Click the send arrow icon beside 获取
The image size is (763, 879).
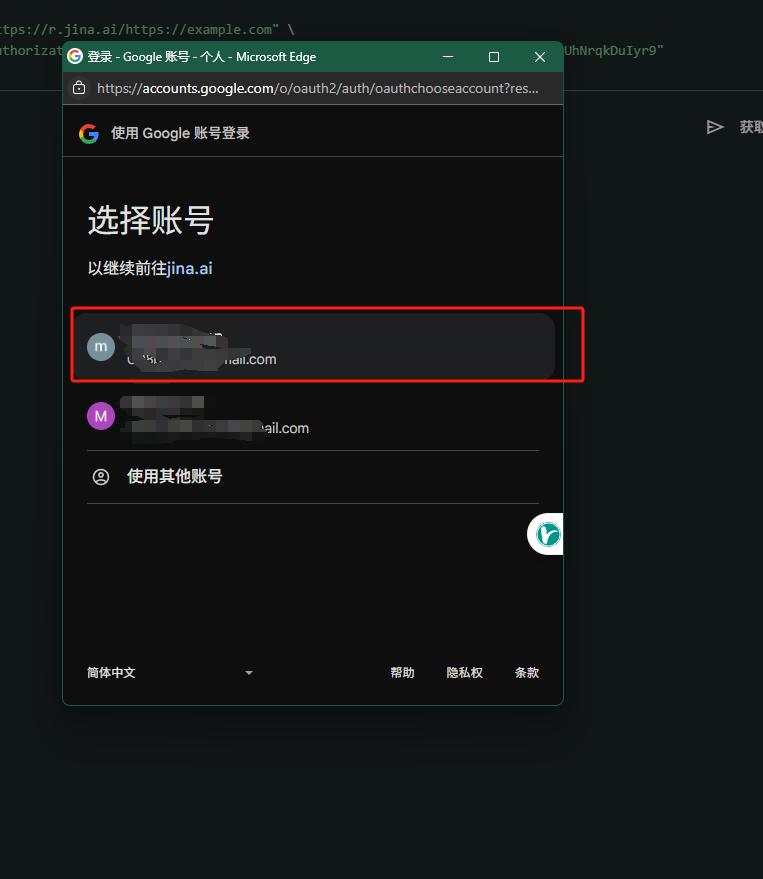pyautogui.click(x=714, y=127)
